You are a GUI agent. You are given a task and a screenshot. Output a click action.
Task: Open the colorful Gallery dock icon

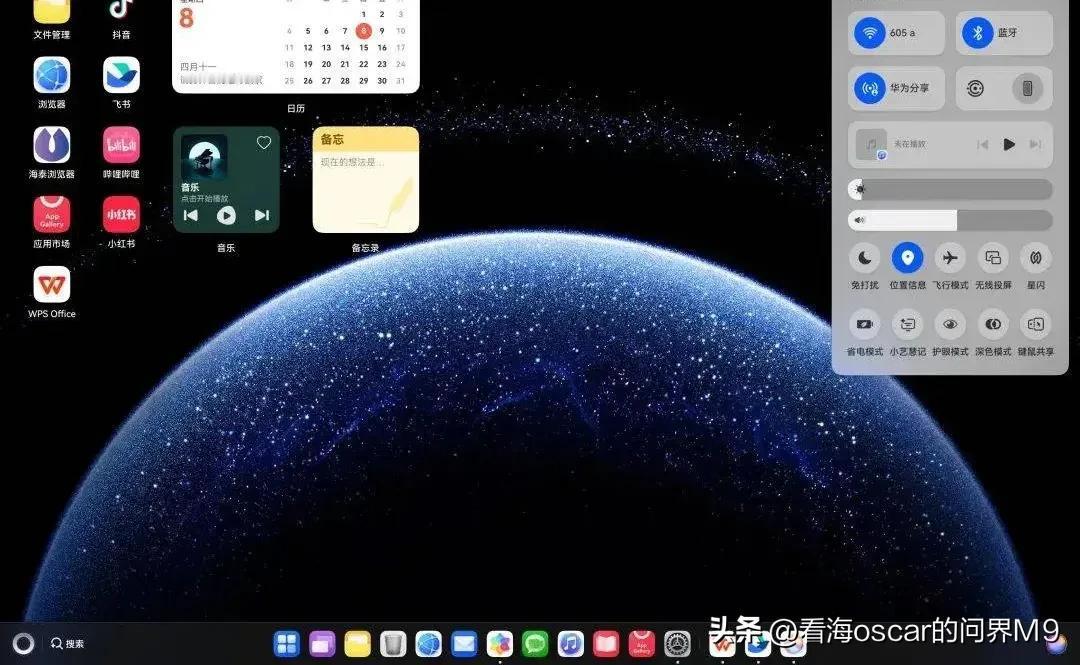click(x=499, y=644)
